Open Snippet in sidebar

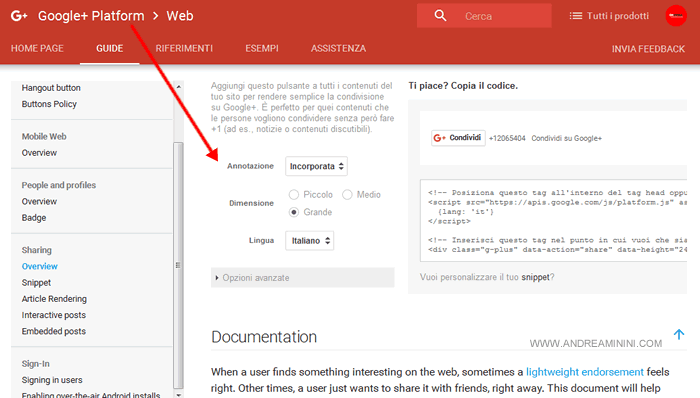[x=36, y=283]
